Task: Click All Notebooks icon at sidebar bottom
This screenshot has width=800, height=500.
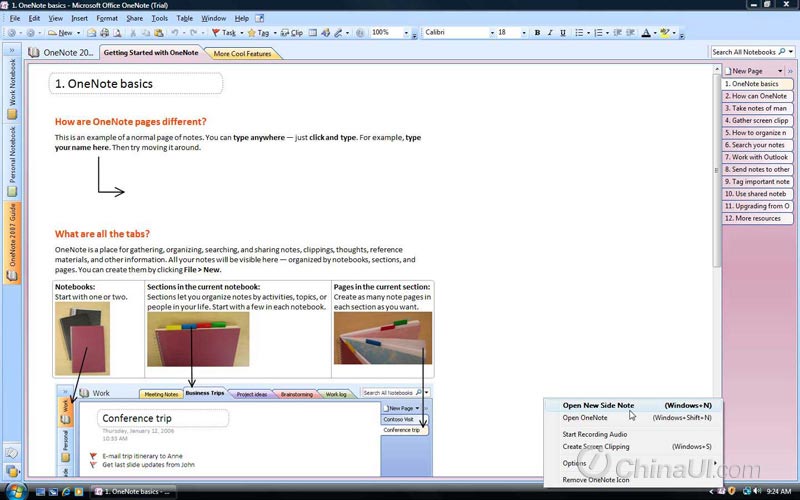Action: (x=11, y=471)
